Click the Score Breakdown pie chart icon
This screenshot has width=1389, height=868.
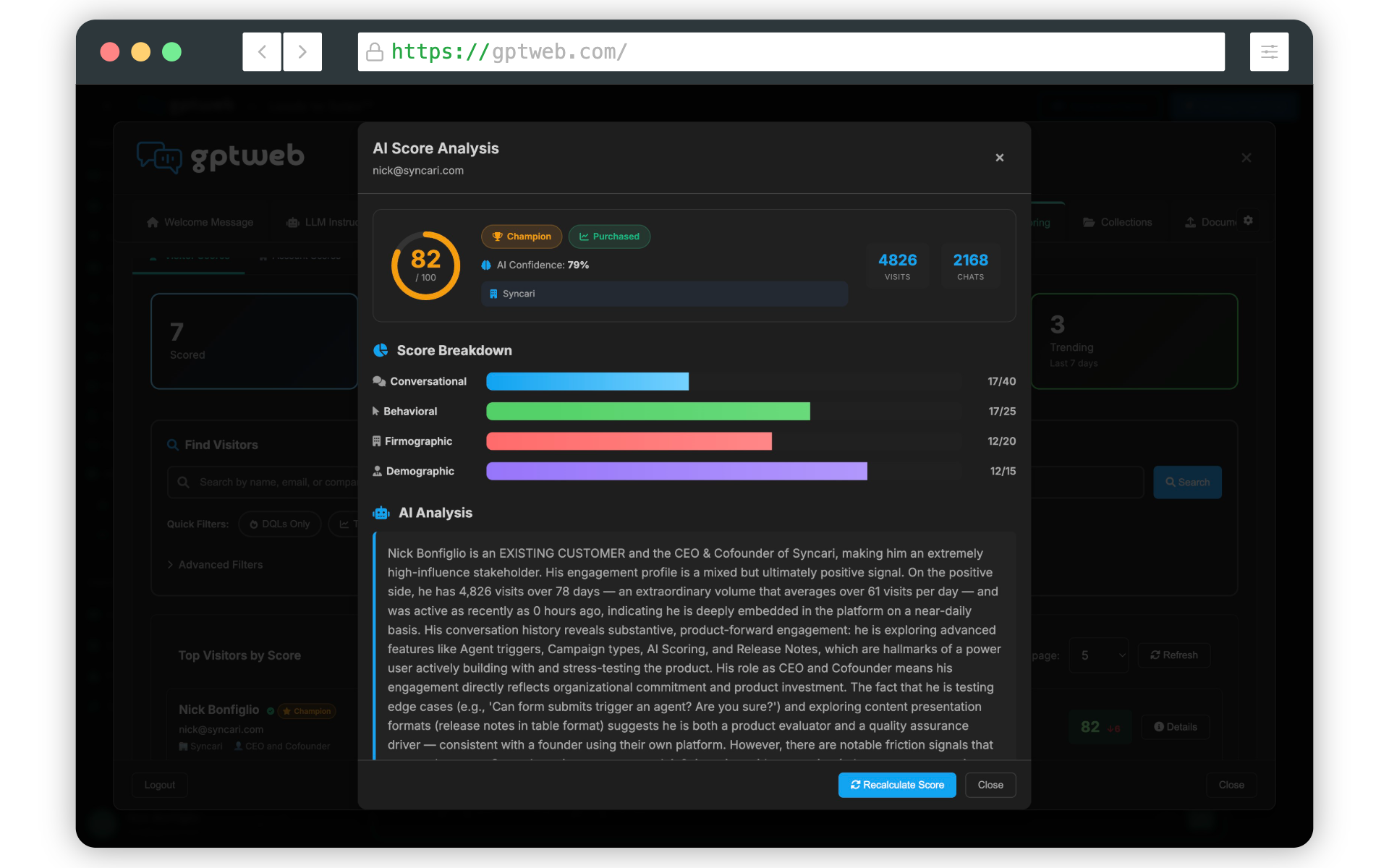[x=381, y=351]
